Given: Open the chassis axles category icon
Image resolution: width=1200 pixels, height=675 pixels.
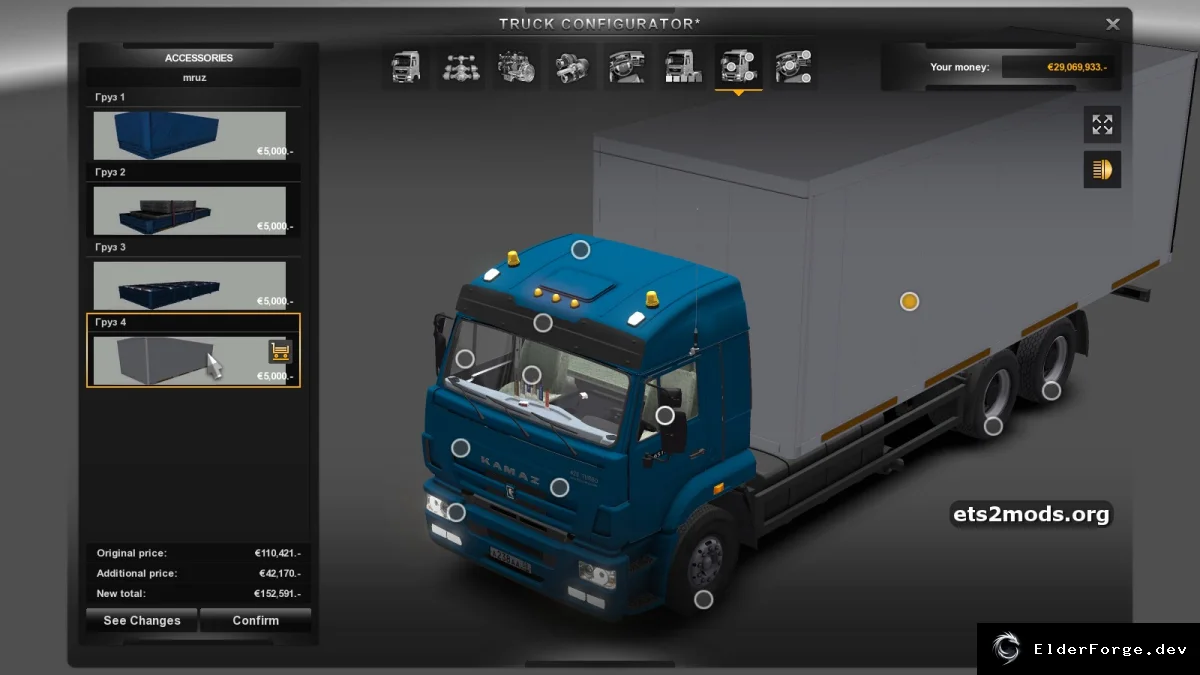Looking at the screenshot, I should (x=461, y=67).
